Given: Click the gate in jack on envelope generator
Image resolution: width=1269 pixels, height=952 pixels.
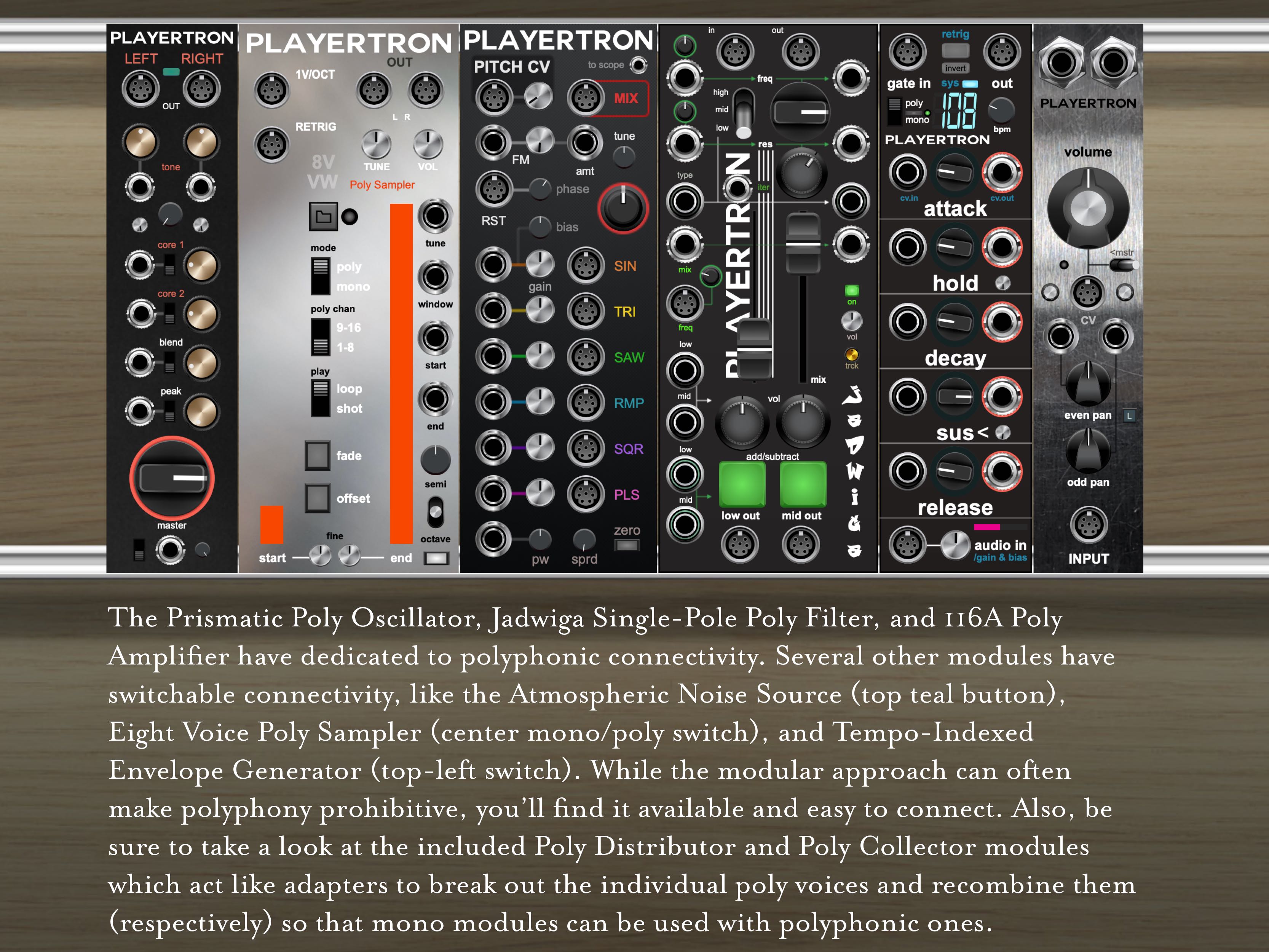Looking at the screenshot, I should (908, 52).
